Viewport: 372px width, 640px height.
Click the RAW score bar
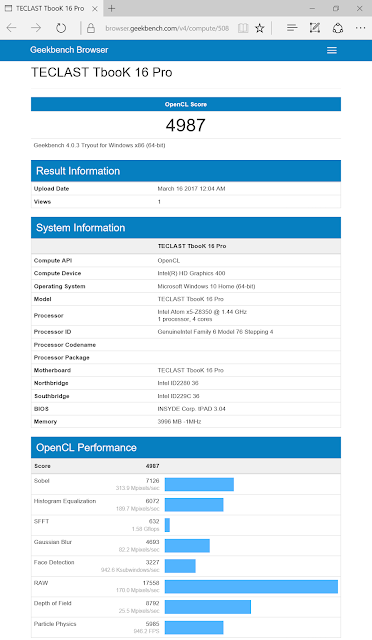(x=252, y=587)
